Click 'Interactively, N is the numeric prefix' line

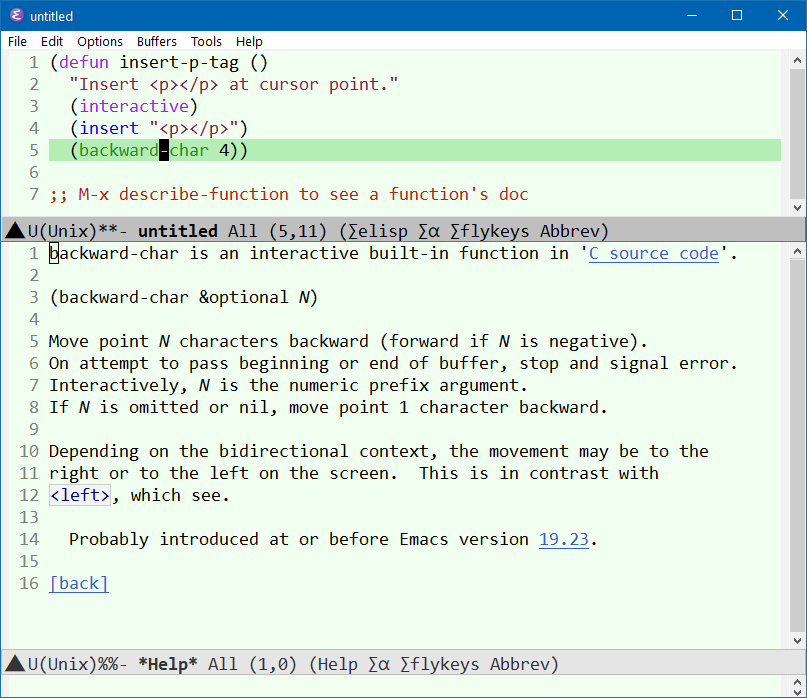288,386
